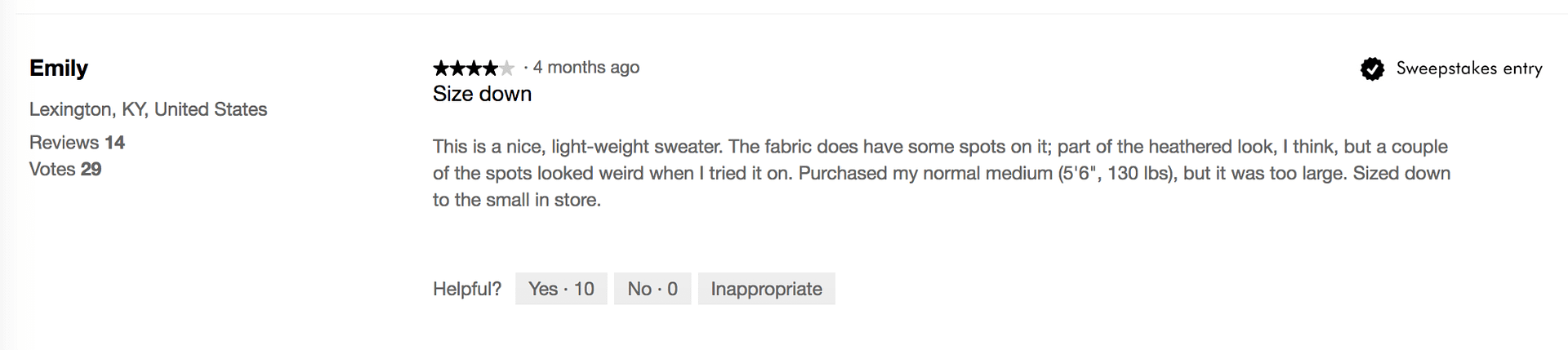This screenshot has height=350, width=1568.
Task: Click the verified checkmark badge icon
Action: point(1372,69)
